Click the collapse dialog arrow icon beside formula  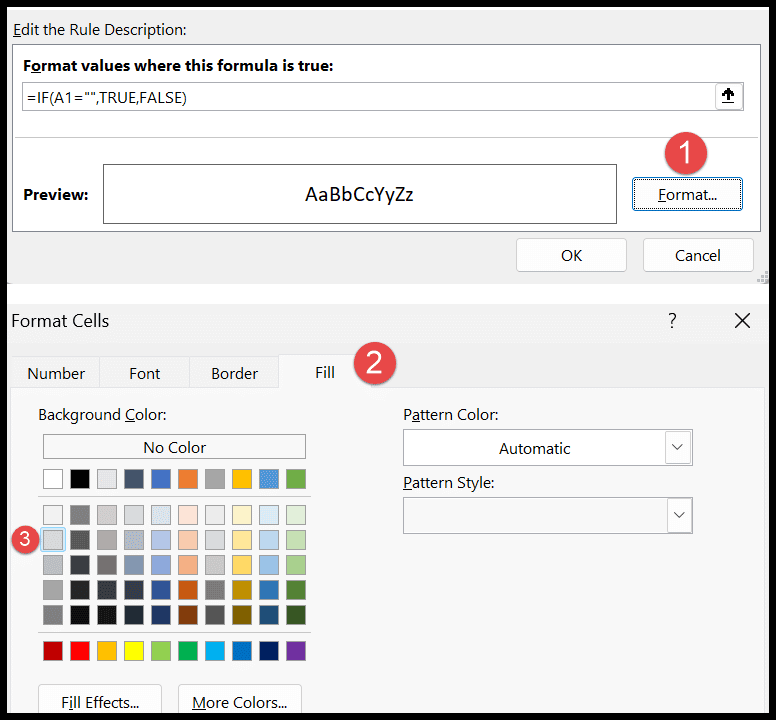tap(728, 96)
